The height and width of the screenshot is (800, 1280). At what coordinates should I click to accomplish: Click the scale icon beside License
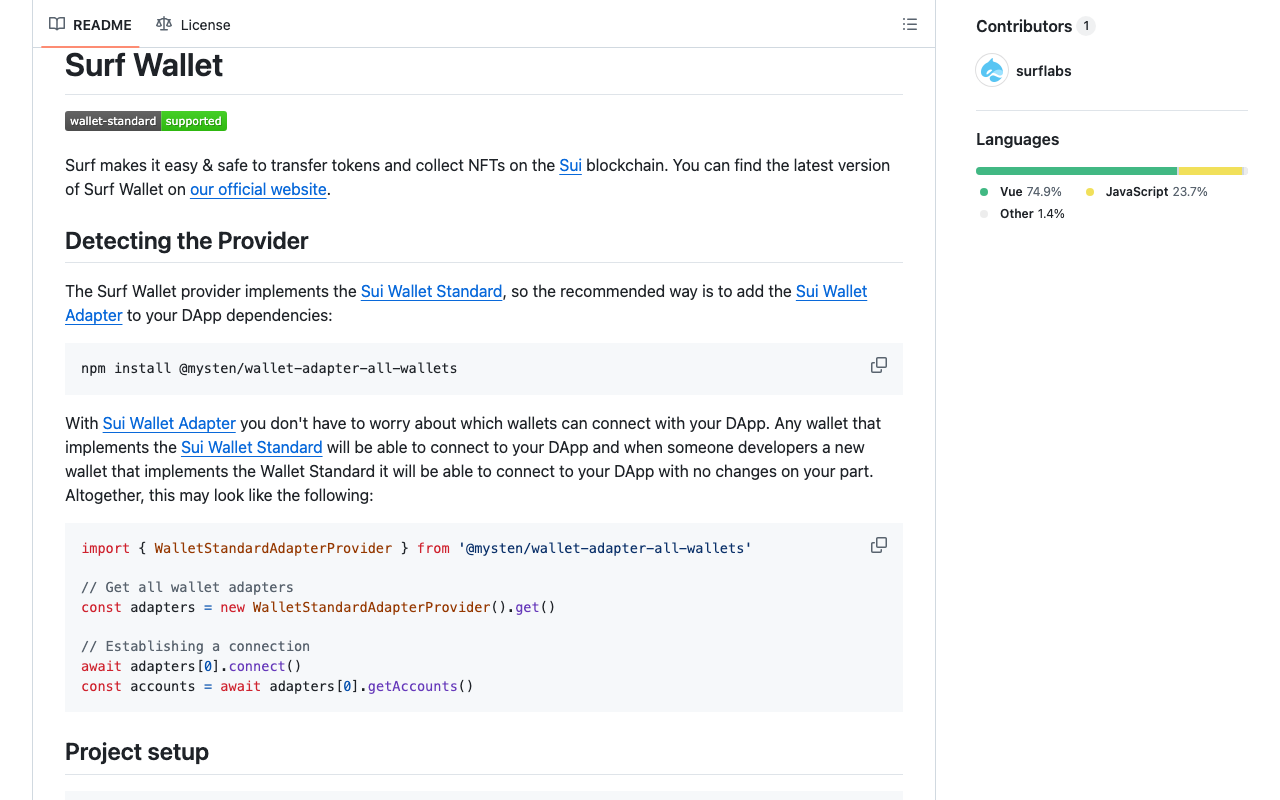164,24
